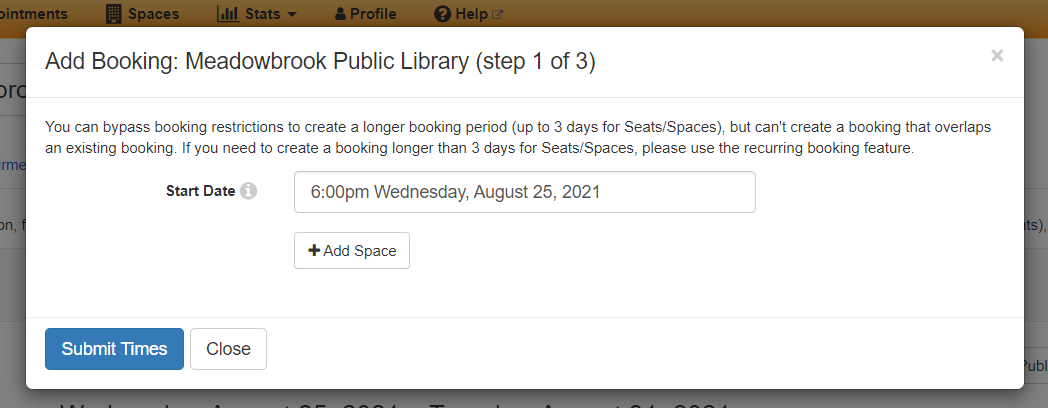Click the Add Booking dialog title
The height and width of the screenshot is (408, 1048).
(x=320, y=62)
